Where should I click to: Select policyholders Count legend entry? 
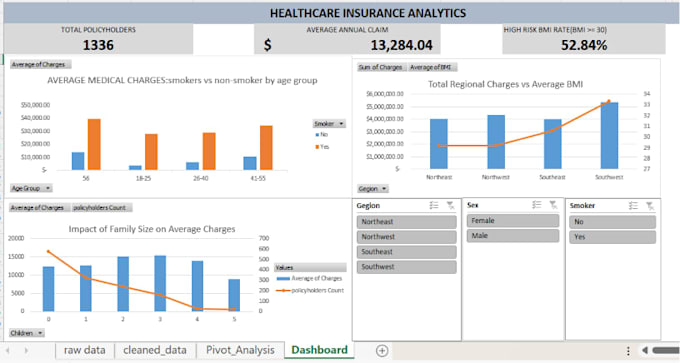311,291
